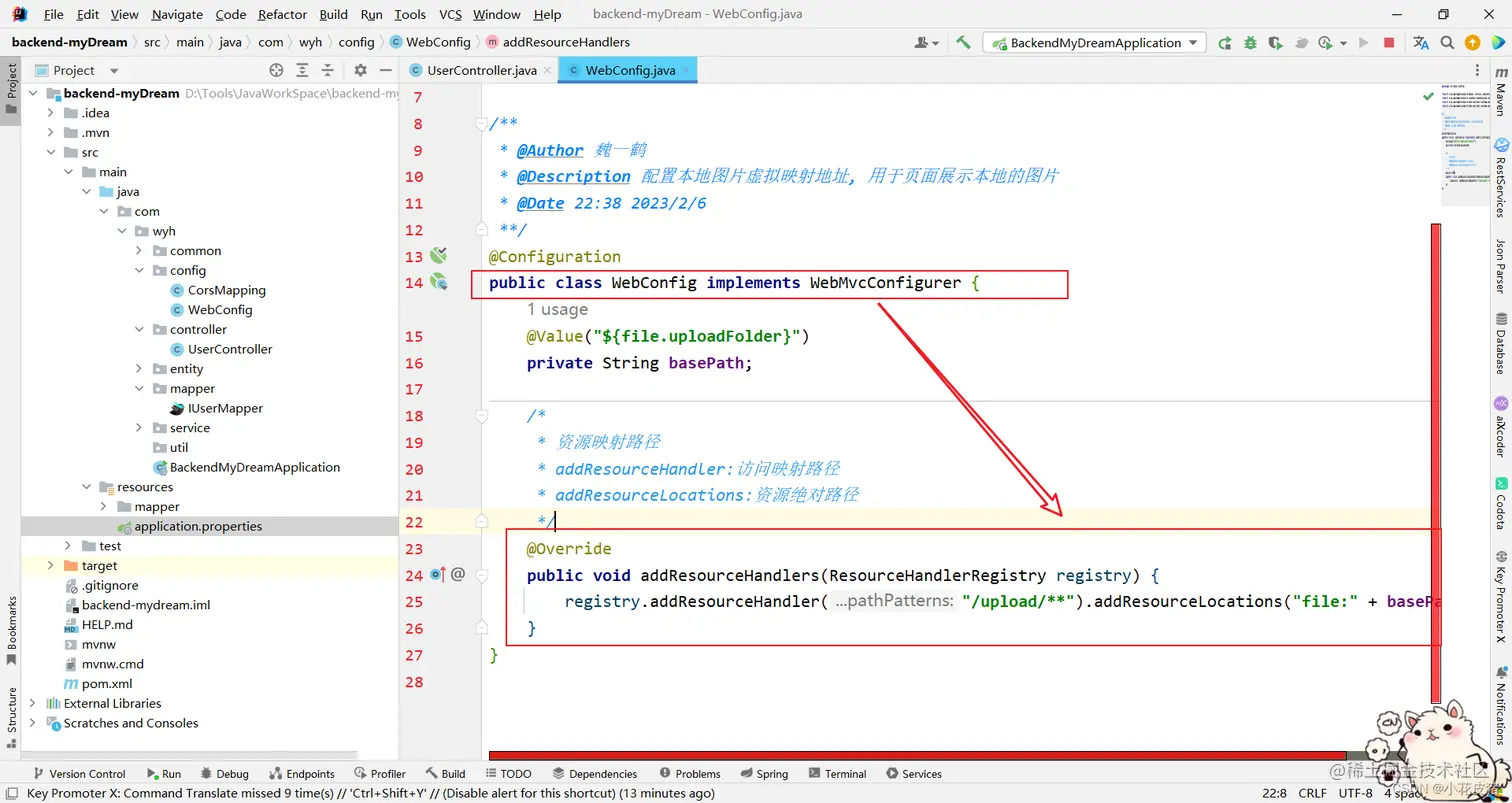
Task: Open the Translate tool icon in toolbar
Action: pos(1421,42)
